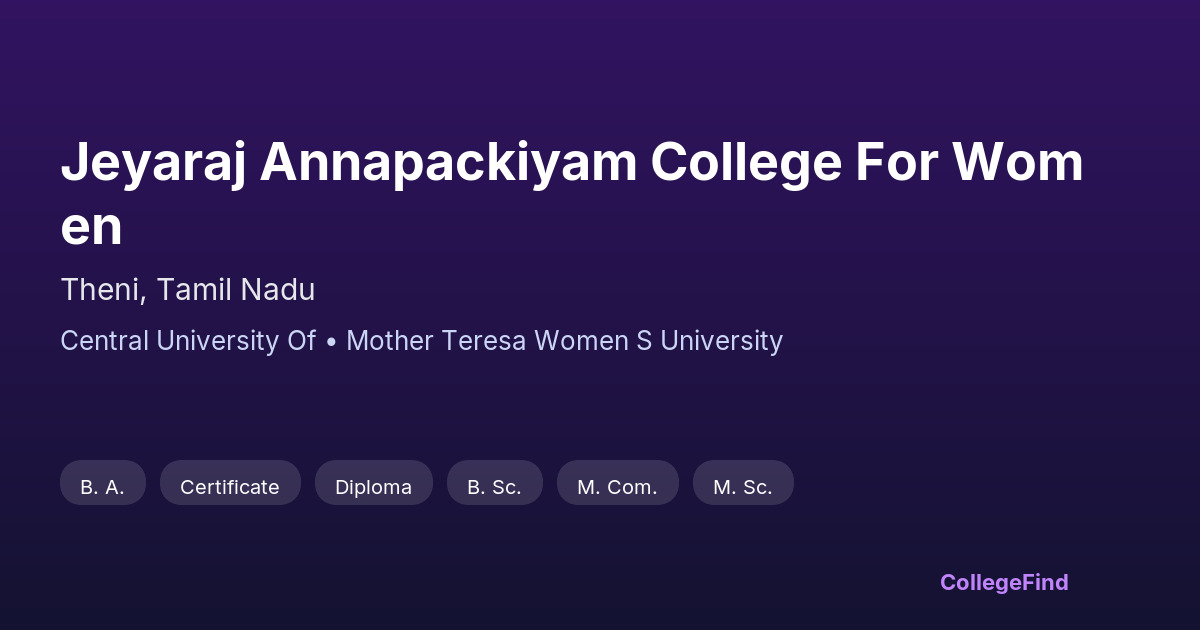Click the wrapped "en" on the title's second line
The height and width of the screenshot is (630, 1200).
91,226
